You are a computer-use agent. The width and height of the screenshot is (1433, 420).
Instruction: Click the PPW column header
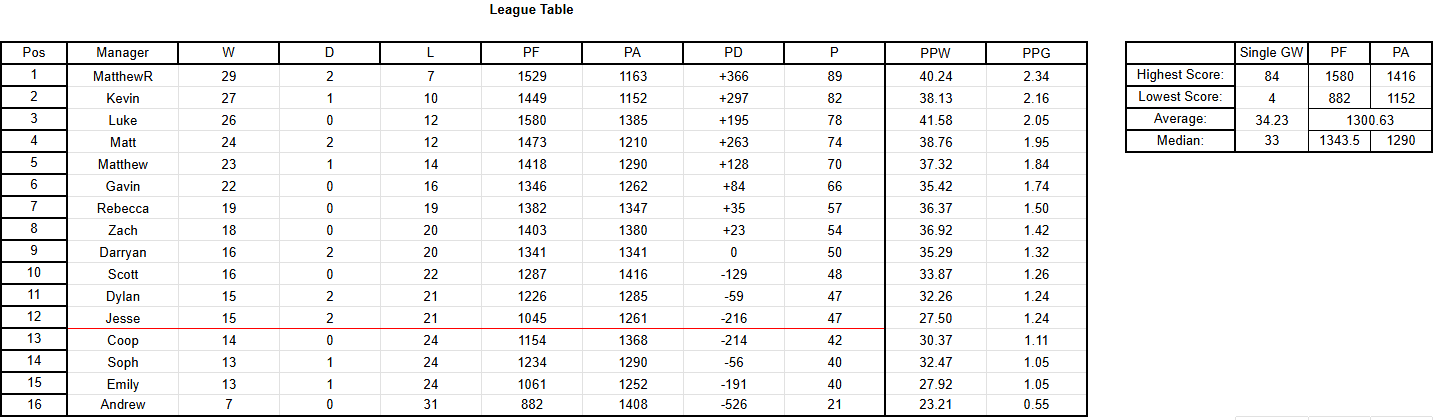click(936, 53)
